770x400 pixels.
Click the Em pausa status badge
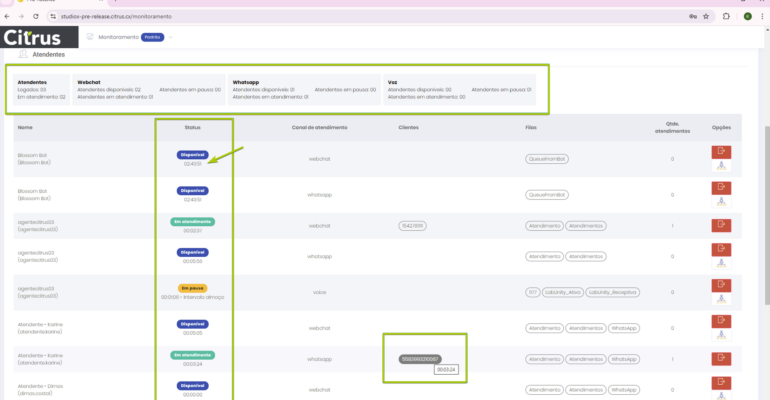(193, 288)
